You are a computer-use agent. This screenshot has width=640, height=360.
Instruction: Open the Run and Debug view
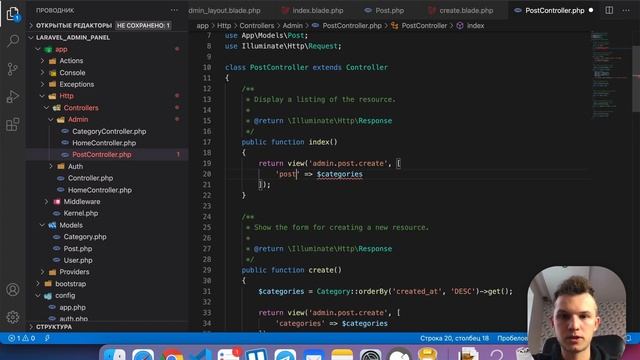click(13, 97)
